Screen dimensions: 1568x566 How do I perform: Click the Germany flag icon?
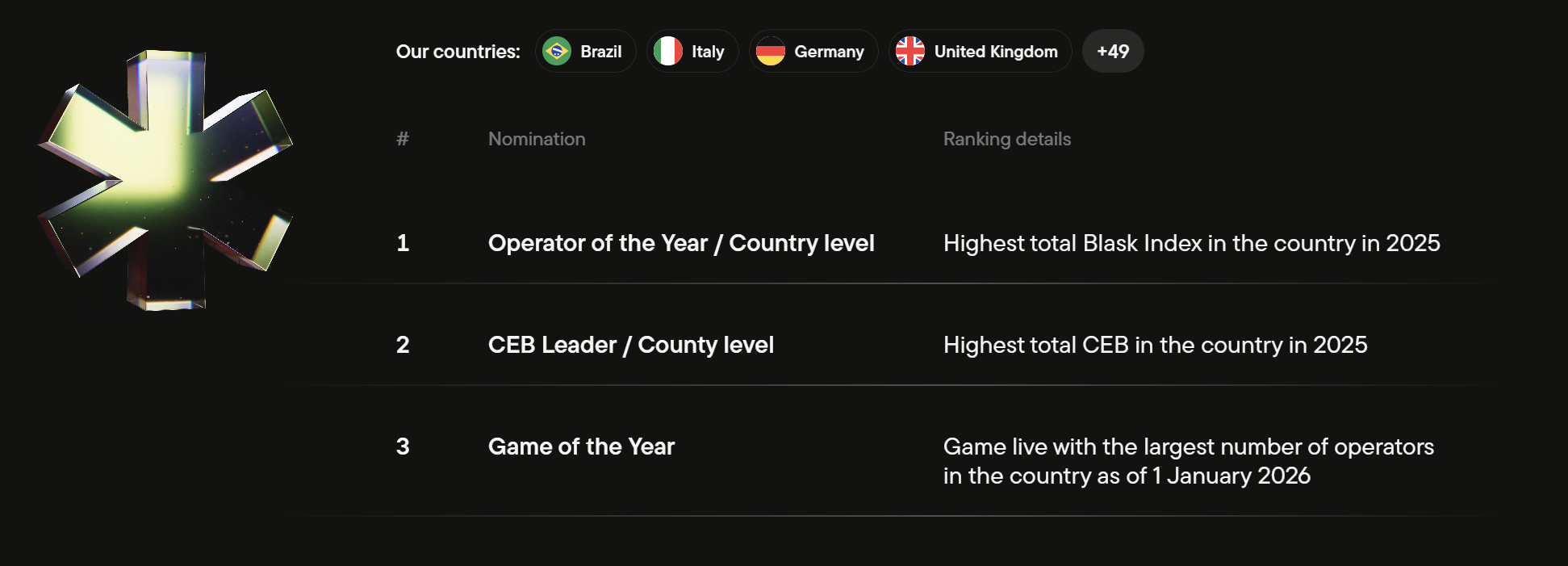click(771, 50)
